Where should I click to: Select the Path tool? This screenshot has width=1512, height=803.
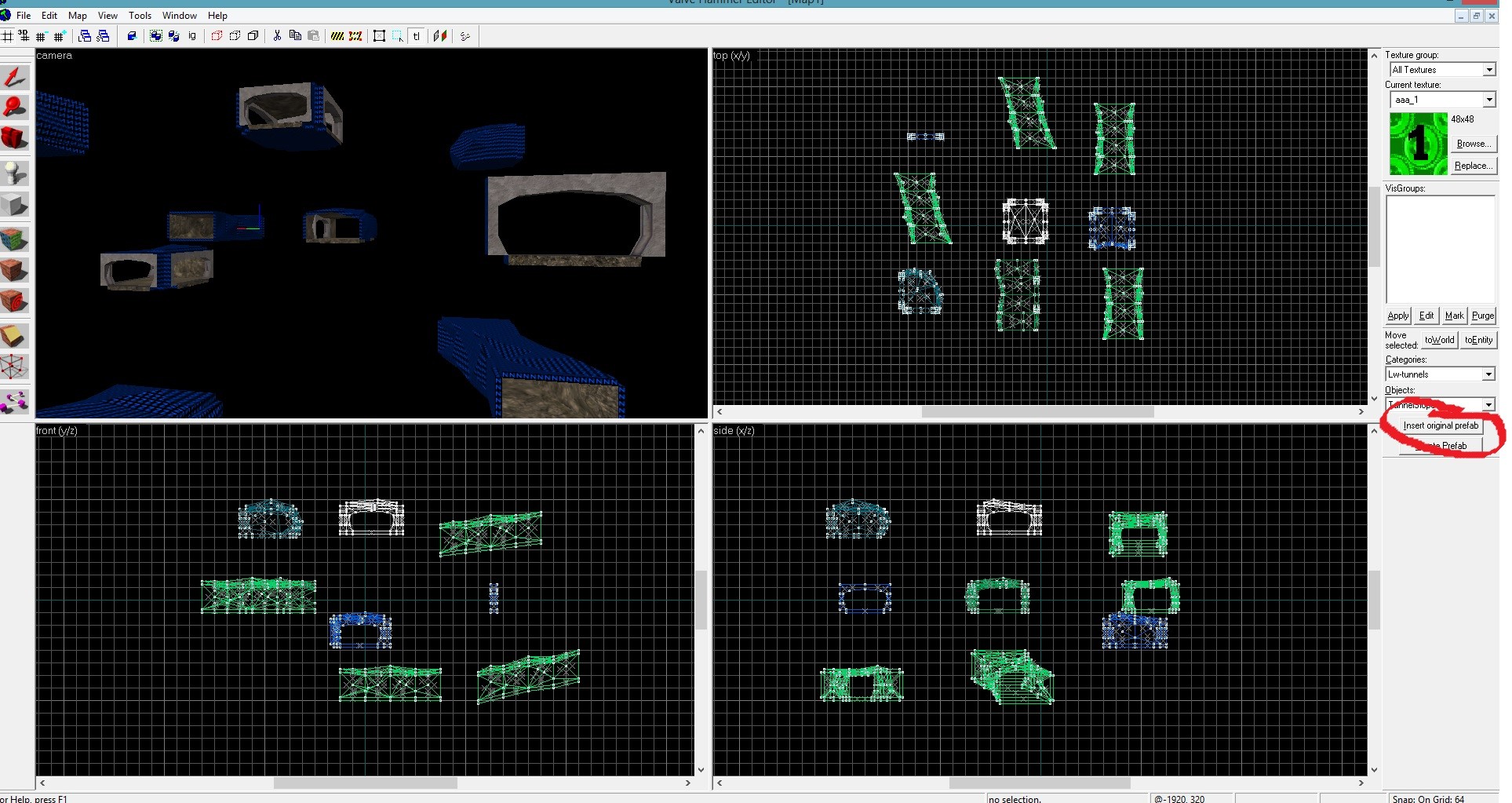(x=15, y=402)
